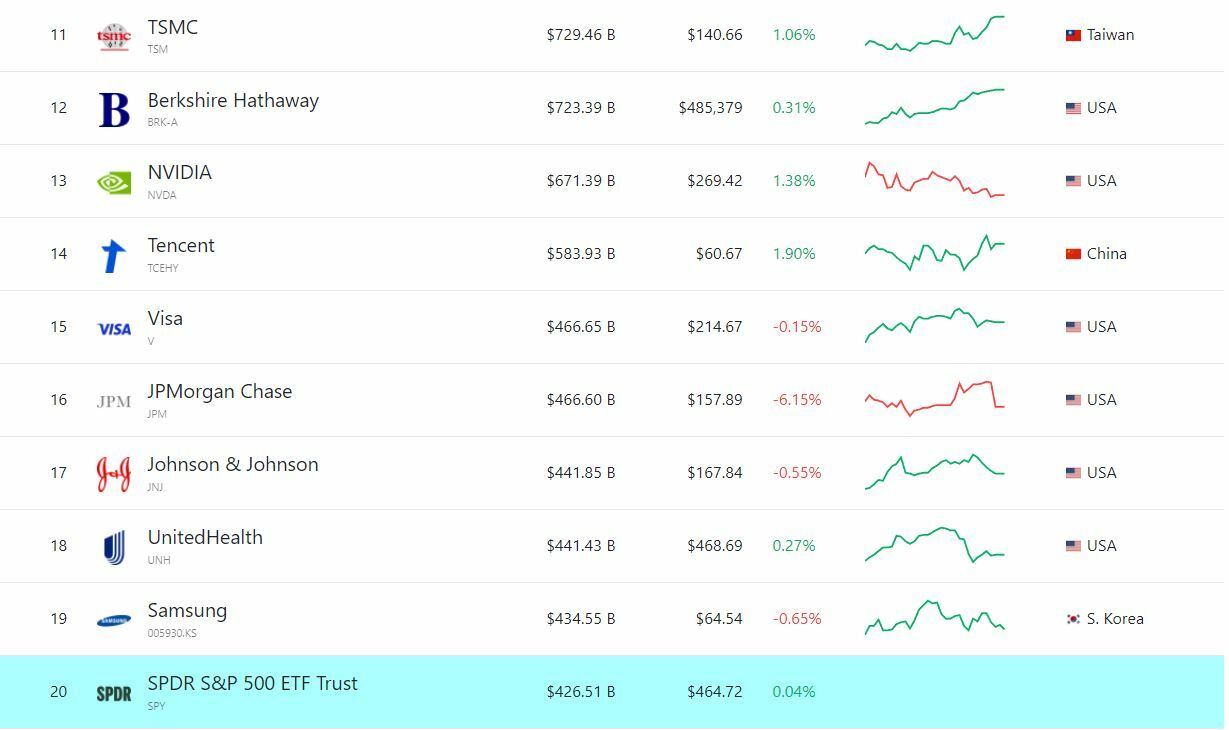Click the Johnson & Johnson red logo
Viewport: 1229px width, 730px height.
114,474
